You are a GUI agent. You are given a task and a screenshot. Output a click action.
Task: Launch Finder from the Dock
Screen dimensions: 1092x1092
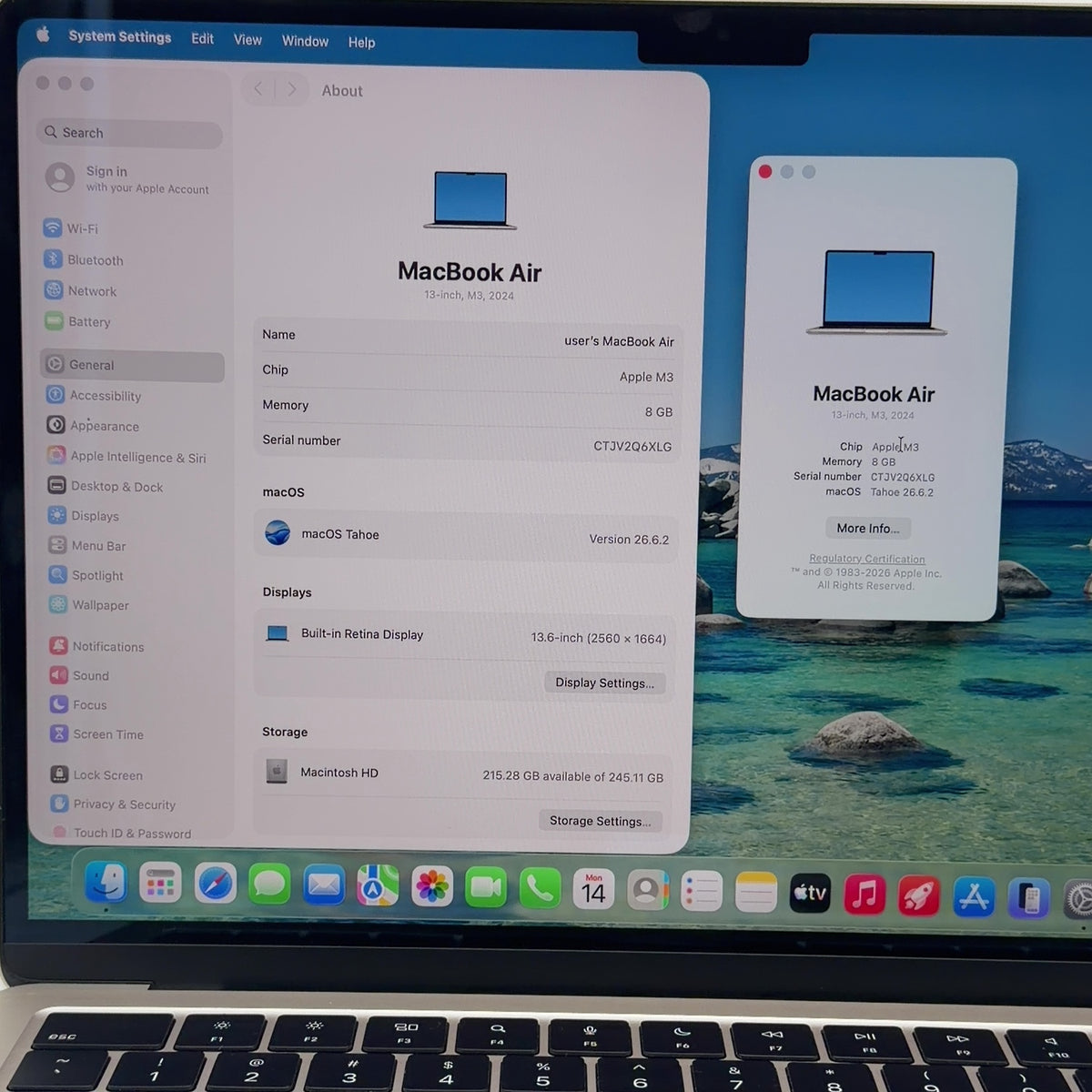(x=106, y=882)
